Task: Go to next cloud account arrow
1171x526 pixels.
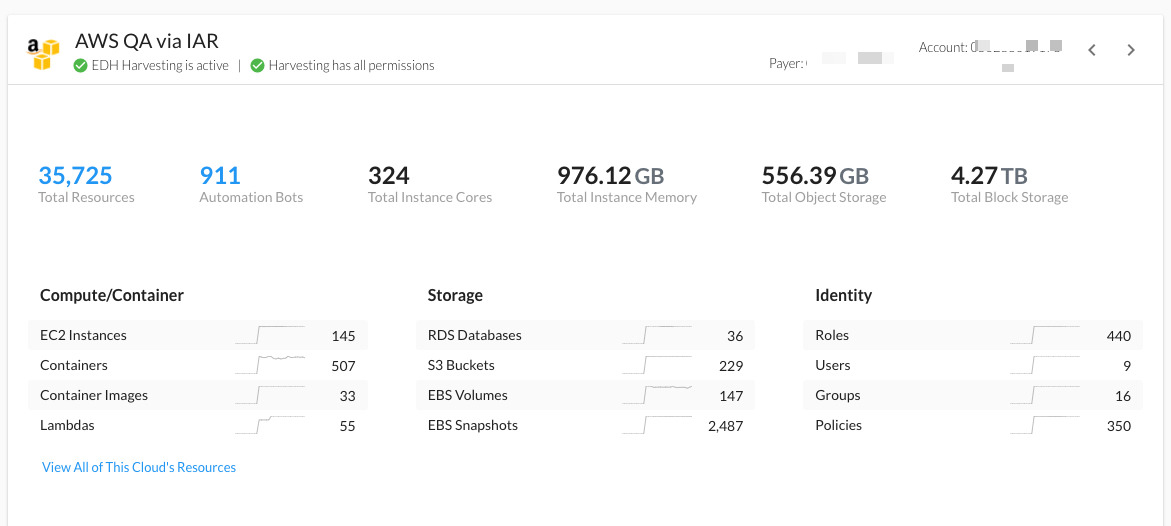Action: pos(1131,50)
